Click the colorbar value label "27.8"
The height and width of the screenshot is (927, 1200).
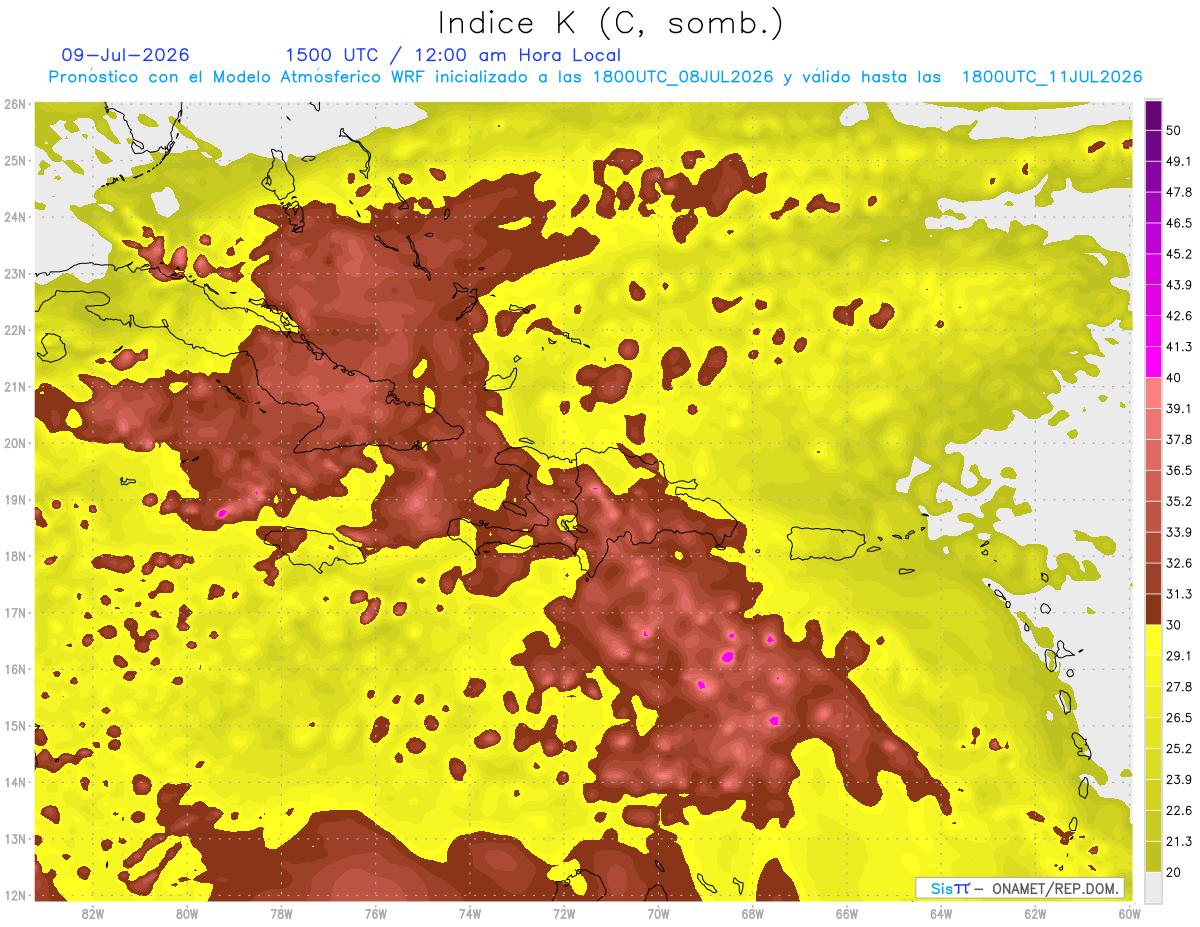tap(1179, 687)
